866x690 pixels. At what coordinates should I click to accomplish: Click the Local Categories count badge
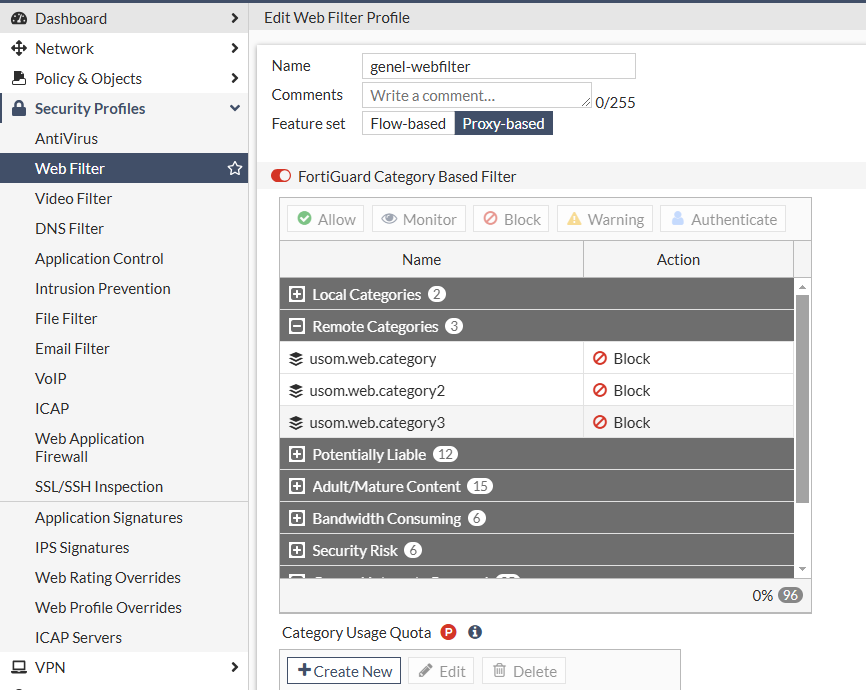coord(437,294)
